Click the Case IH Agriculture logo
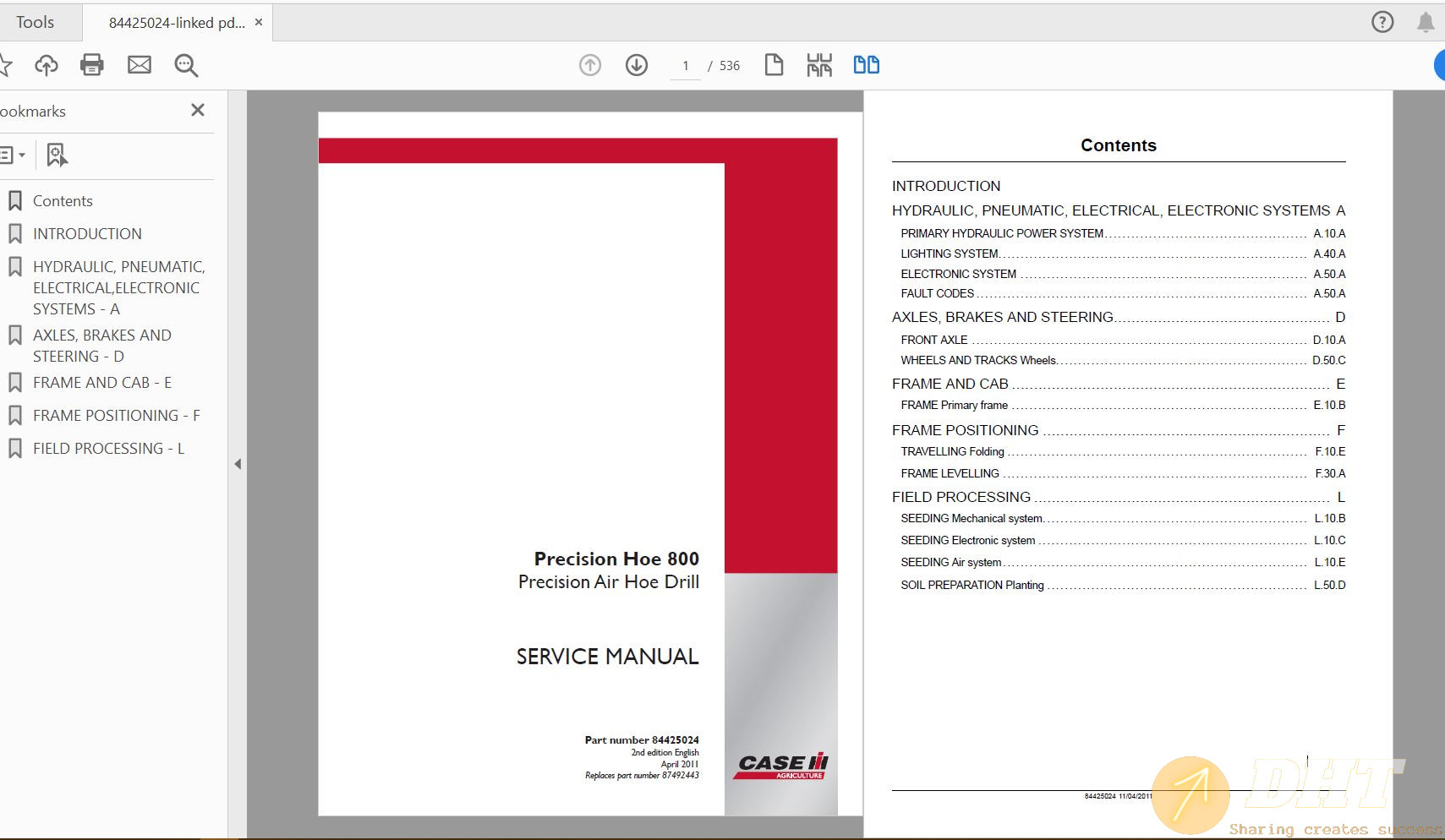The height and width of the screenshot is (840, 1445). [781, 766]
